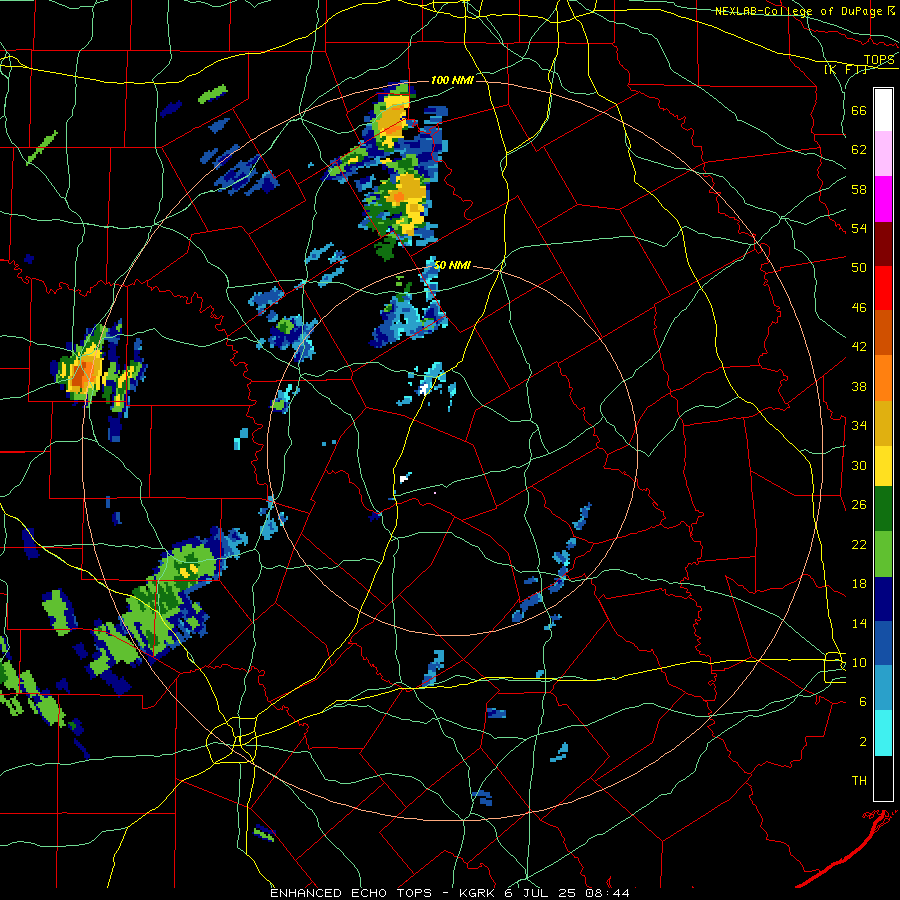Click the legend value '18'
Viewport: 900px width, 900px height.
[859, 584]
